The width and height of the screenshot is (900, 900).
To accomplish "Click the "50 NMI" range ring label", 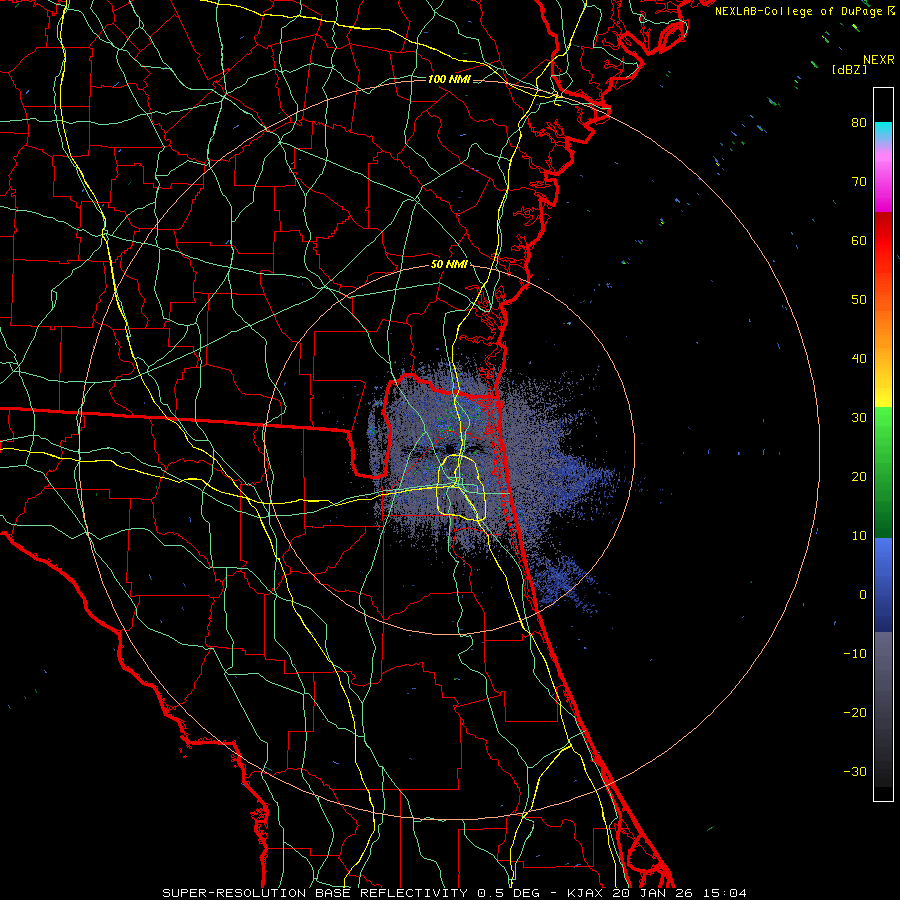I will 449,265.
